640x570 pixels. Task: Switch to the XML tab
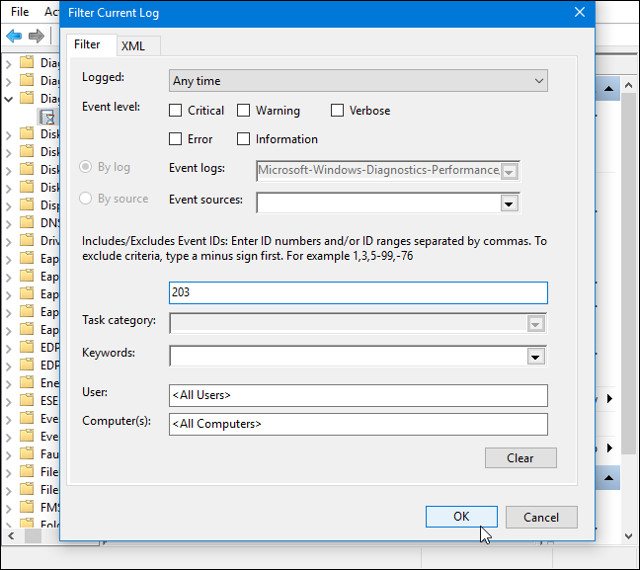133,46
